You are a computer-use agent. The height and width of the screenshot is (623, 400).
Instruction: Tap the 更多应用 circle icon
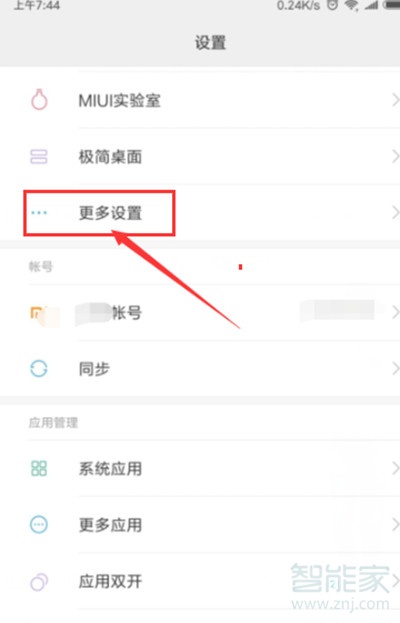(39, 525)
